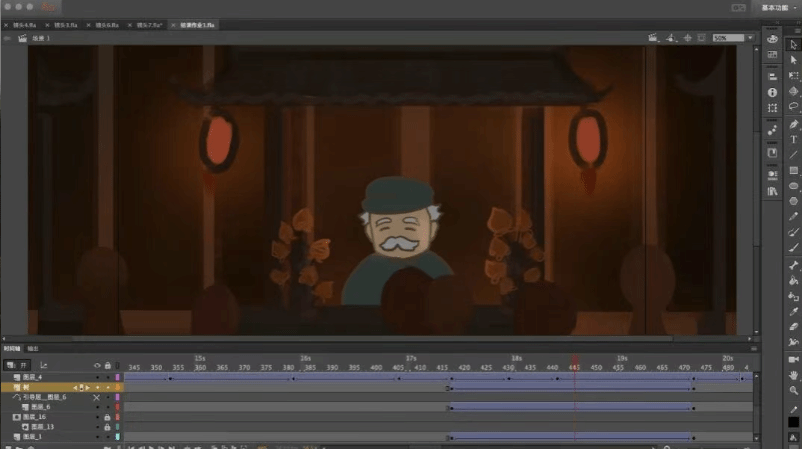Click the X visibility mark on guide layer
The height and width of the screenshot is (449, 802).
pos(97,397)
